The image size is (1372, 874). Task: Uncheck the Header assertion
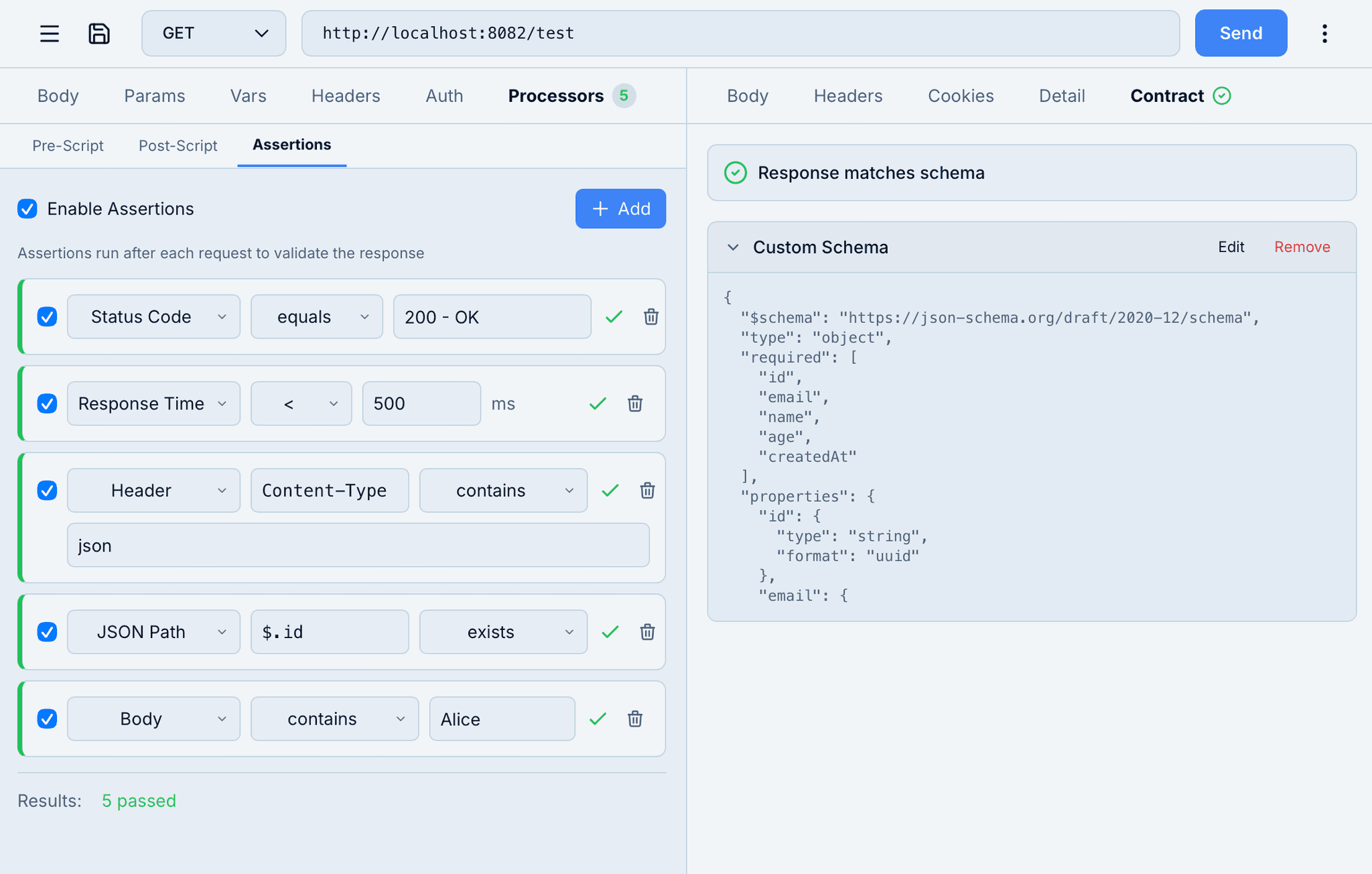pos(47,490)
